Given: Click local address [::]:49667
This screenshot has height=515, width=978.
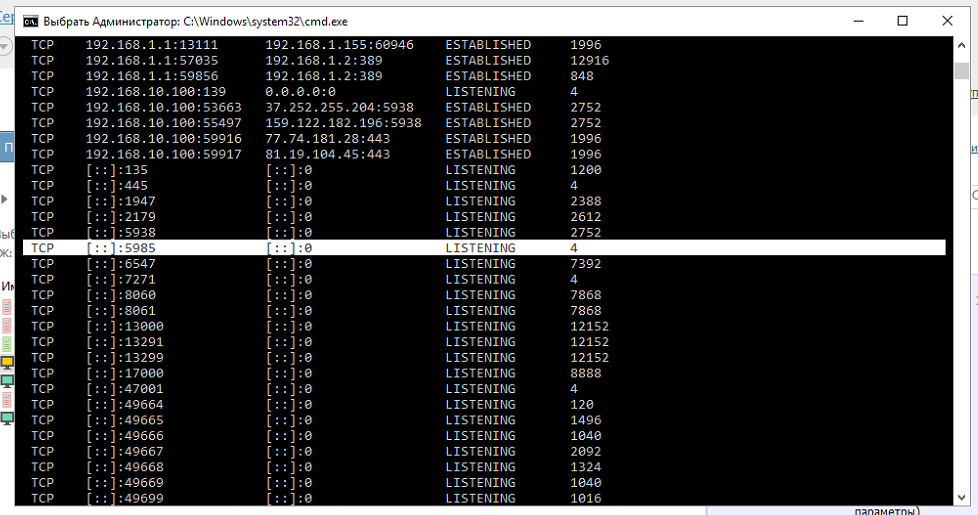Looking at the screenshot, I should pos(125,451).
